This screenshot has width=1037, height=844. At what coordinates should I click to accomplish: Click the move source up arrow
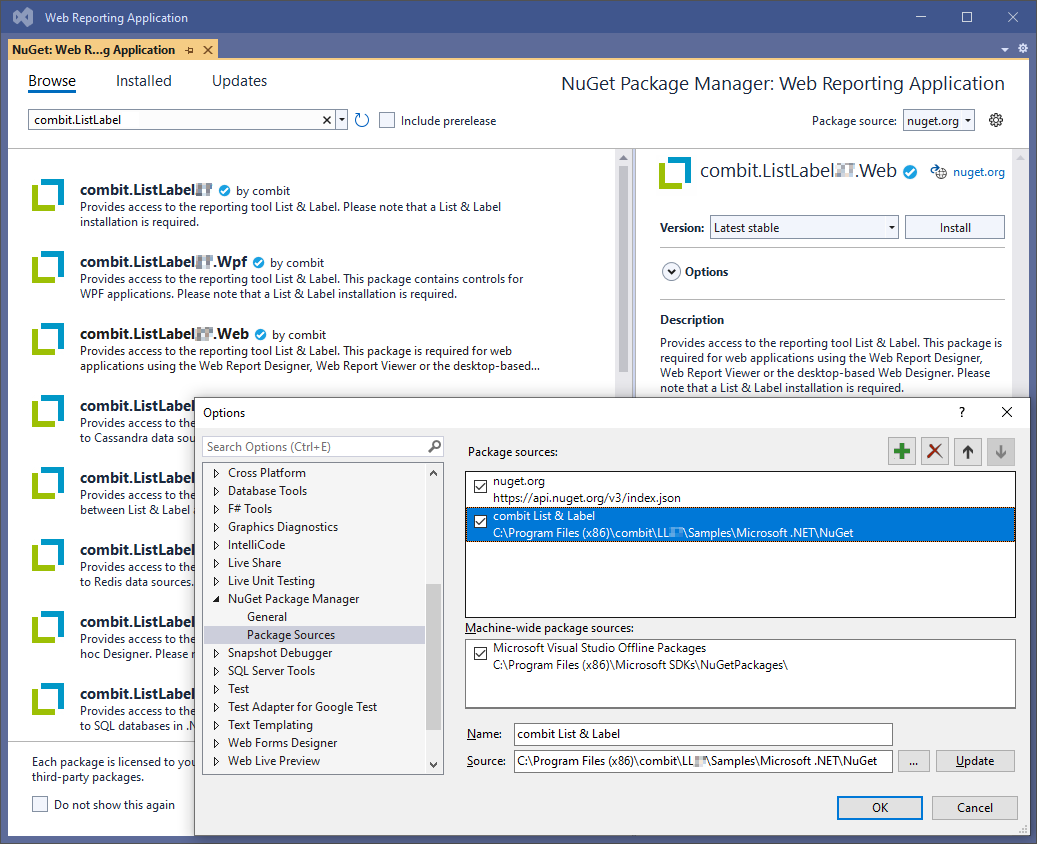click(x=967, y=452)
